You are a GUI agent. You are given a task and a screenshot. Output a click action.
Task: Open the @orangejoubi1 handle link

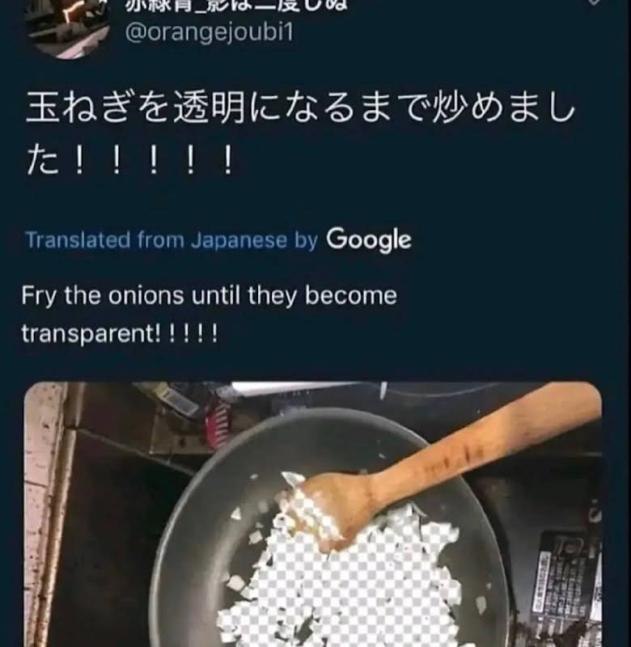[x=209, y=32]
